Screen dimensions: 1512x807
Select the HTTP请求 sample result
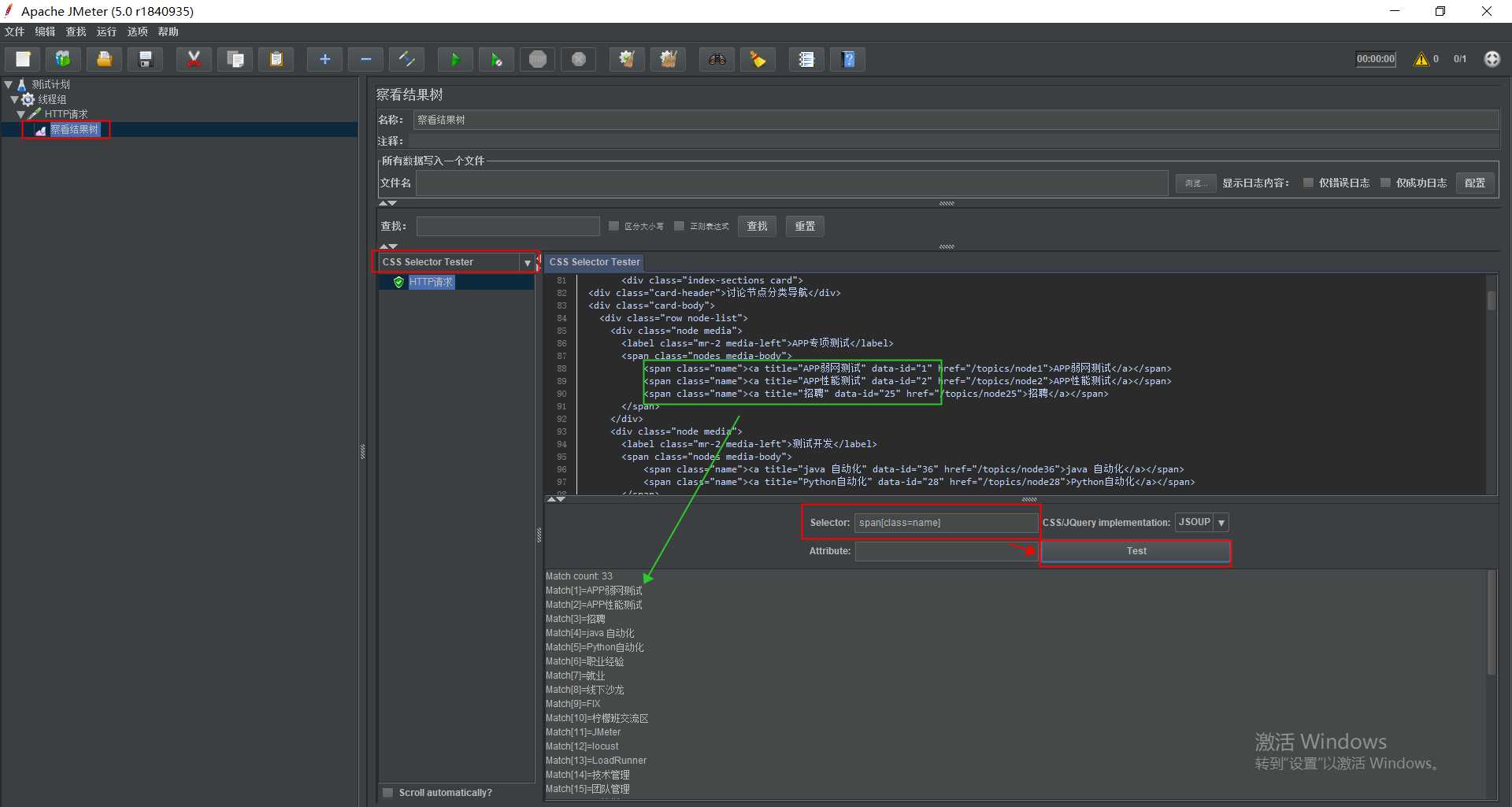tap(431, 282)
